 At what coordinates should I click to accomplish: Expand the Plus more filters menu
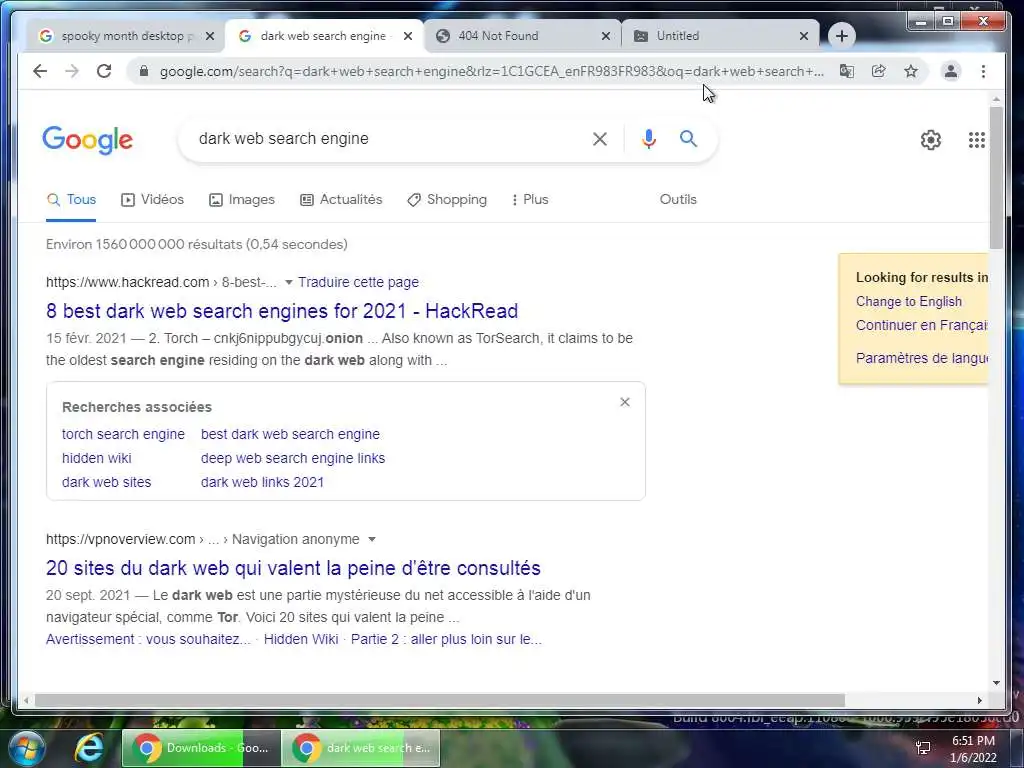click(x=530, y=200)
